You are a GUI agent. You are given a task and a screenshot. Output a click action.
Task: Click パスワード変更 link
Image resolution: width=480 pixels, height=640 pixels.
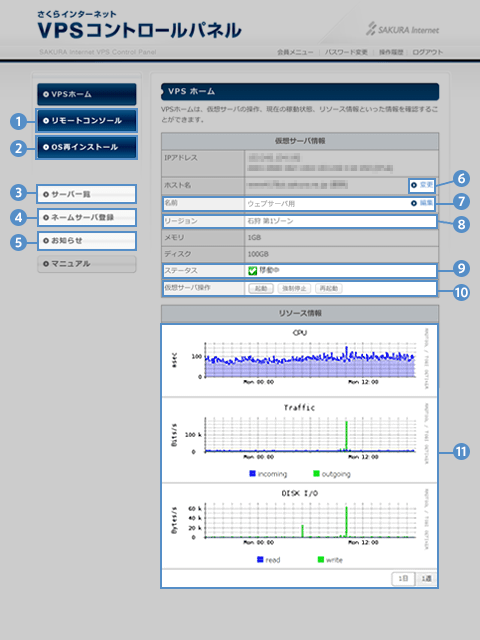(346, 52)
